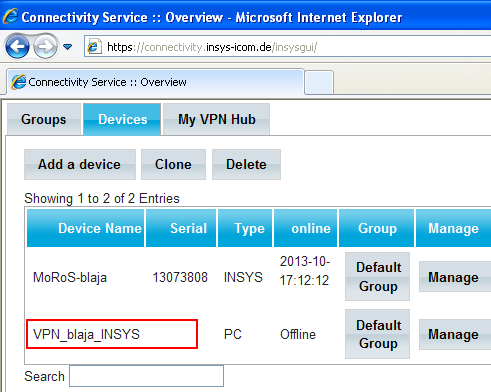Viewport: 491px width, 392px height.
Task: Click the browser Forward arrow button
Action: (x=46, y=47)
